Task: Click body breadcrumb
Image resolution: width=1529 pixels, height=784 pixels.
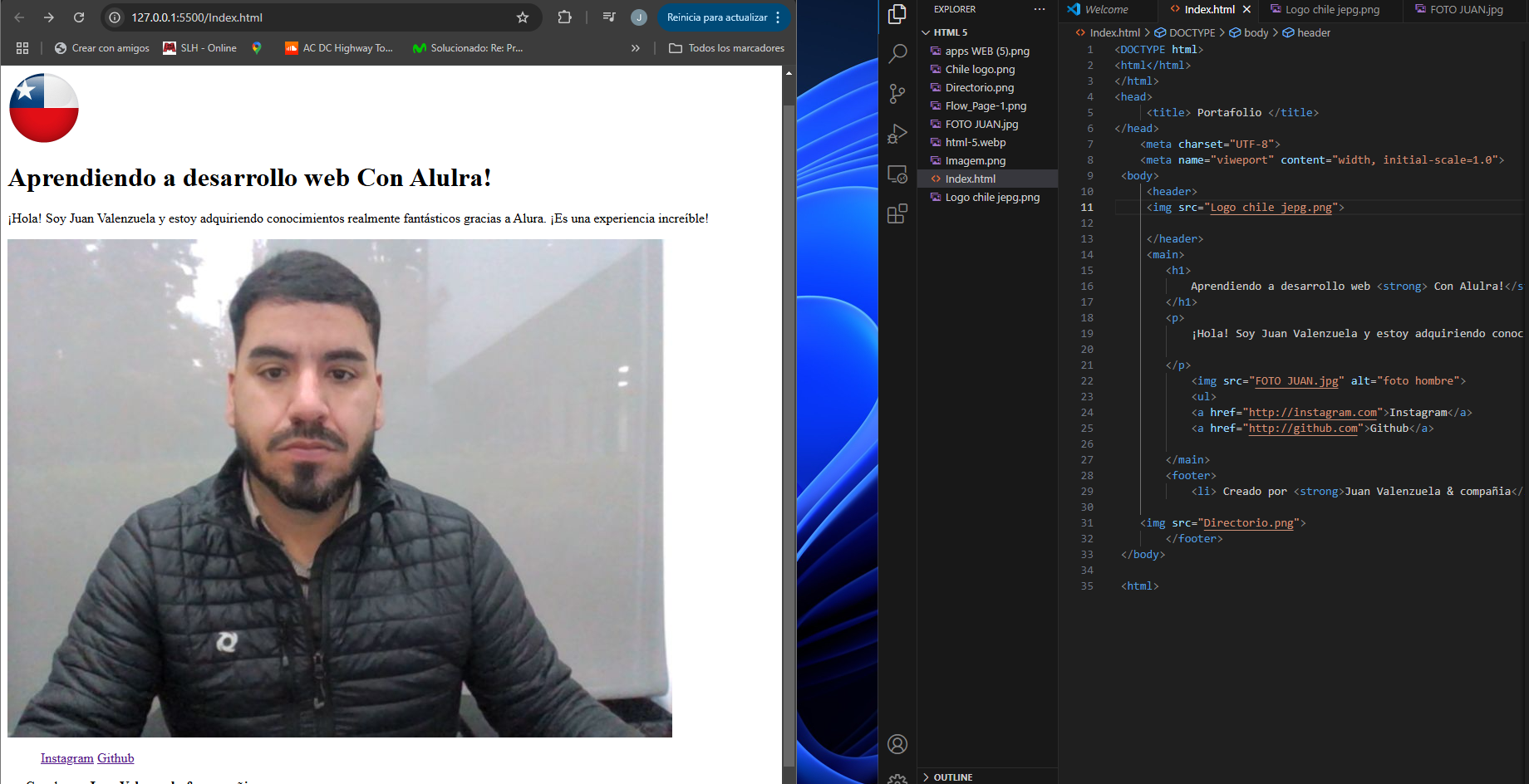Action: click(x=1256, y=32)
